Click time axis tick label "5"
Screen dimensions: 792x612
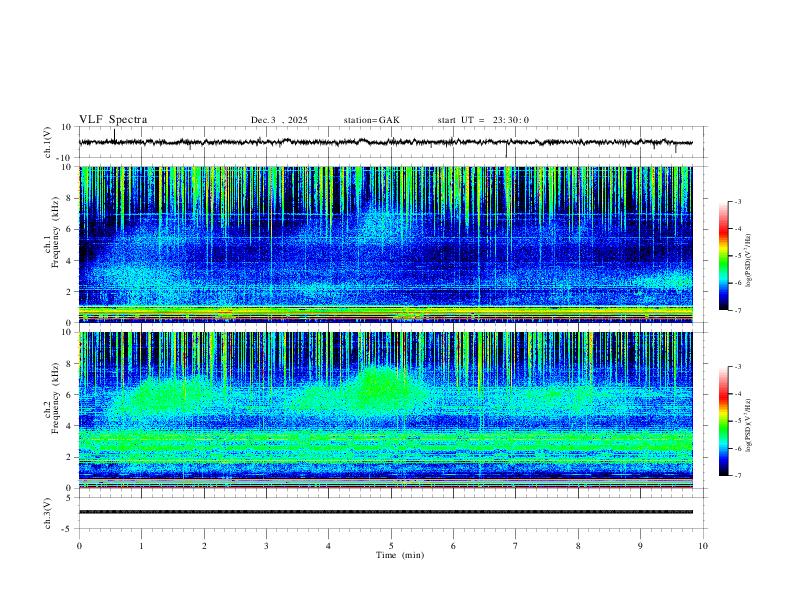(391, 546)
